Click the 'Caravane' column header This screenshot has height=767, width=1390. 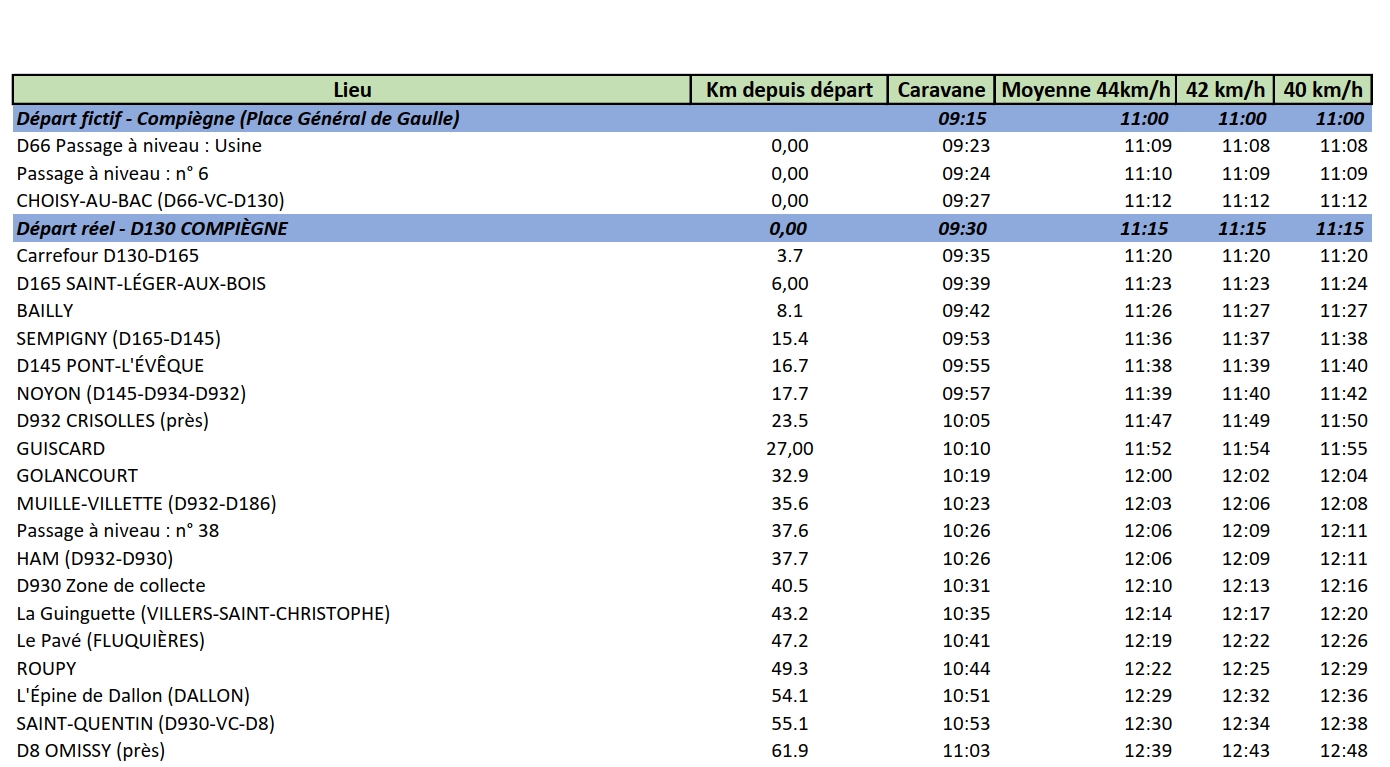click(x=941, y=90)
